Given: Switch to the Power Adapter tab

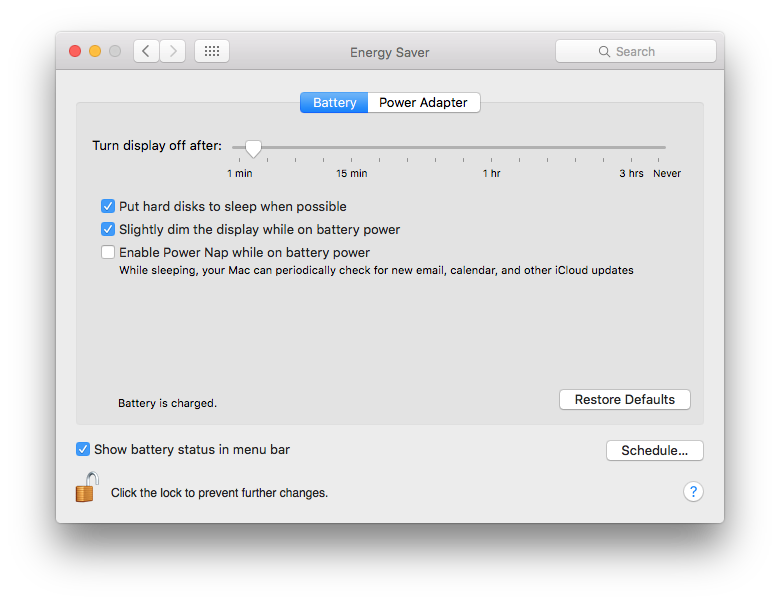Looking at the screenshot, I should click(x=424, y=102).
